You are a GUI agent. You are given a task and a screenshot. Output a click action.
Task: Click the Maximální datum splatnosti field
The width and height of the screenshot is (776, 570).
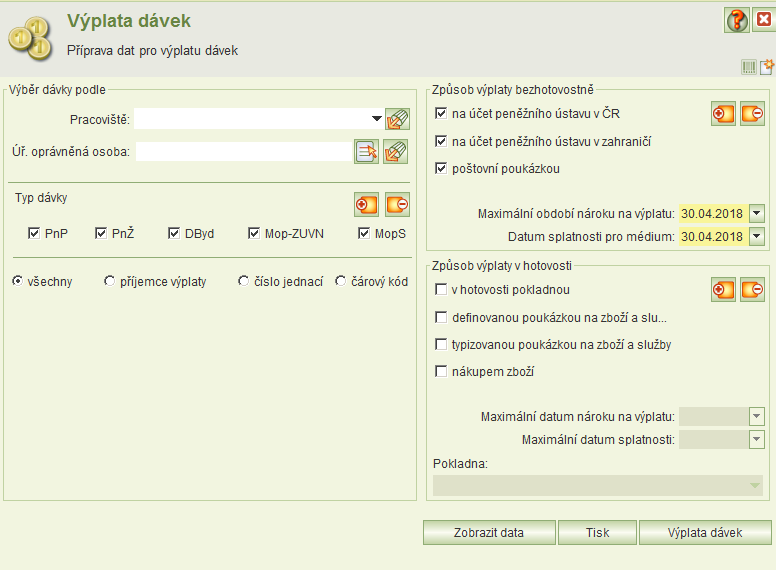tap(713, 439)
